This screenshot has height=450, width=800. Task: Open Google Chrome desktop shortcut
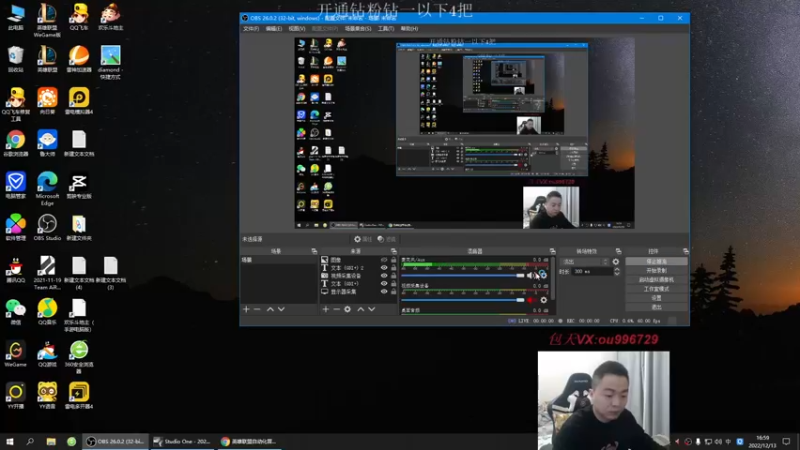coord(15,143)
